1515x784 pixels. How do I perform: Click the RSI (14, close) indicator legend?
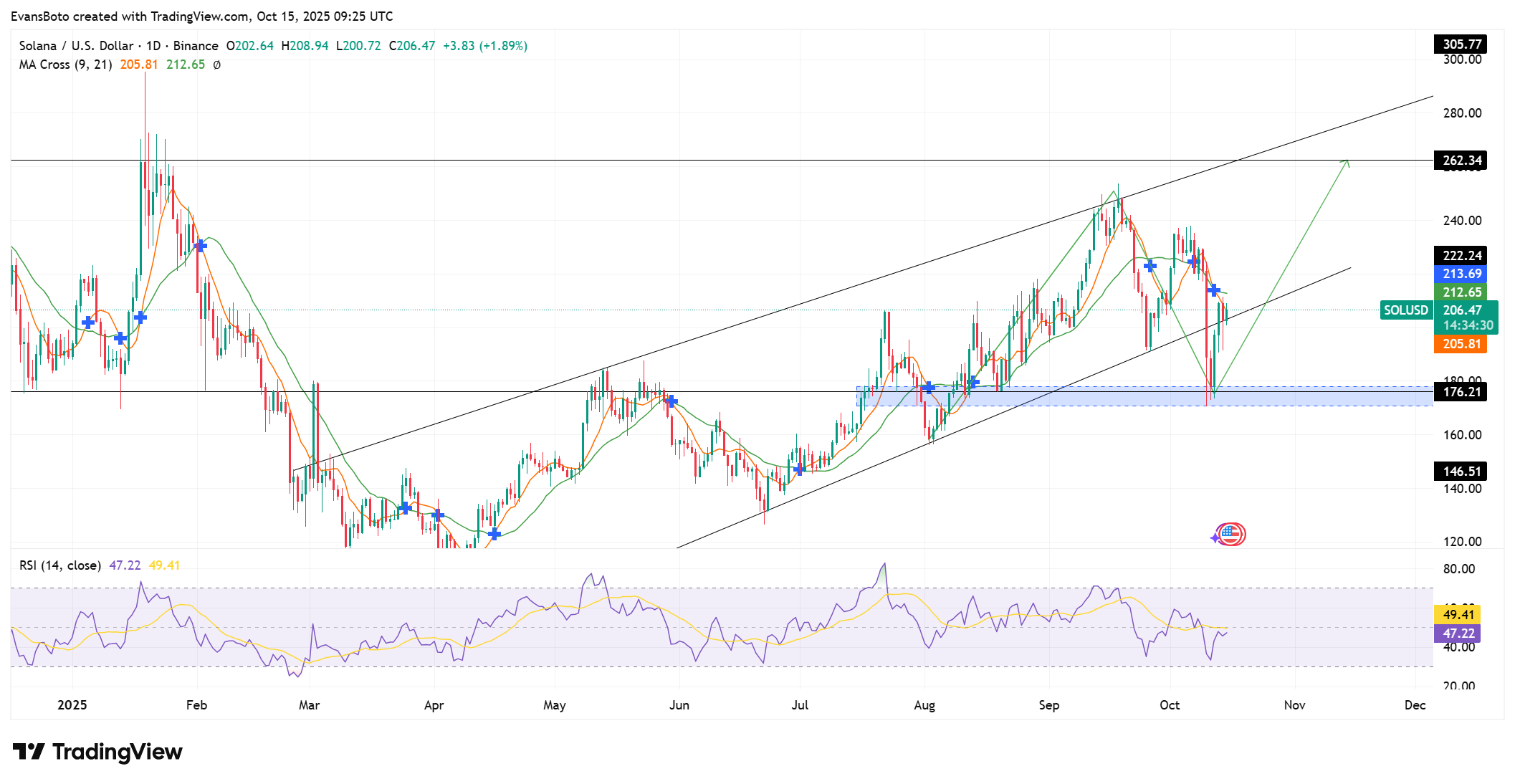coord(60,565)
